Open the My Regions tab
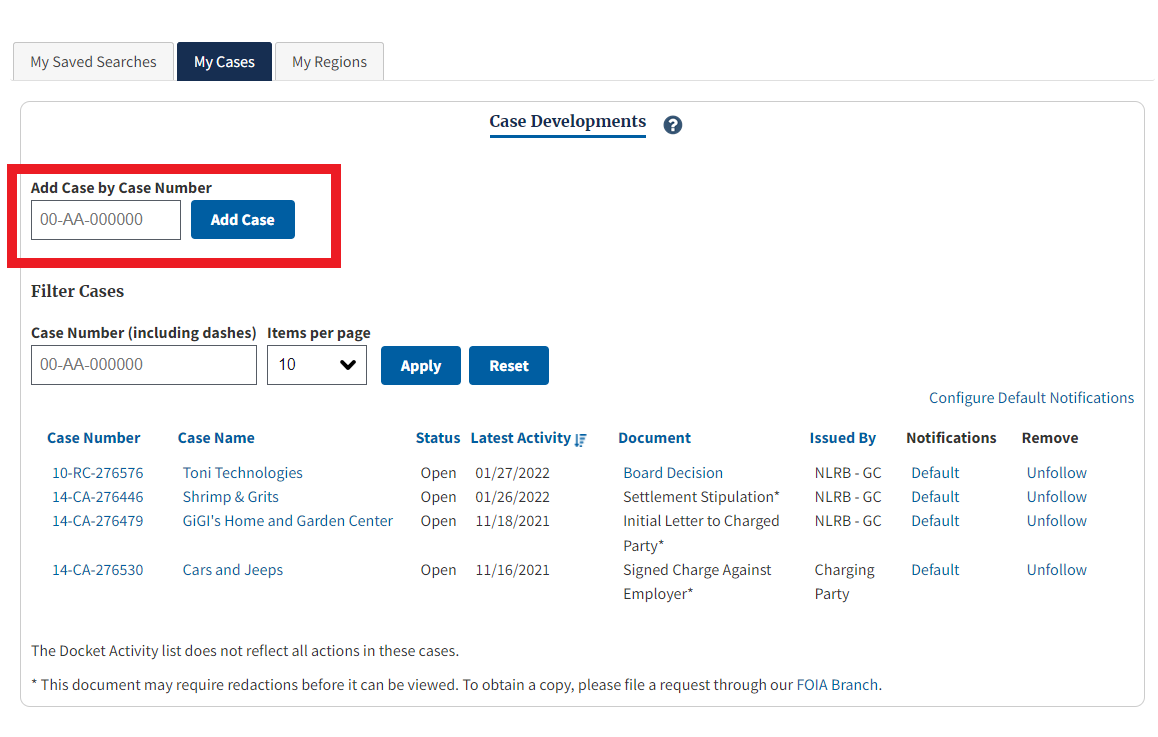This screenshot has height=737, width=1158. coord(329,62)
